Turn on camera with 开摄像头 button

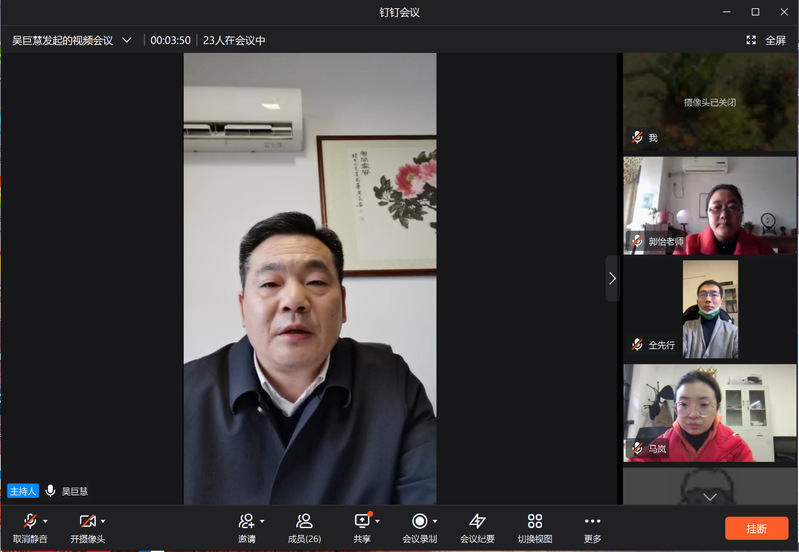(87, 527)
